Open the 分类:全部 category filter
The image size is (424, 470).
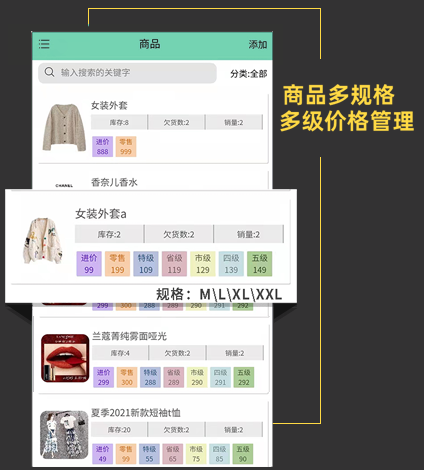pyautogui.click(x=249, y=74)
